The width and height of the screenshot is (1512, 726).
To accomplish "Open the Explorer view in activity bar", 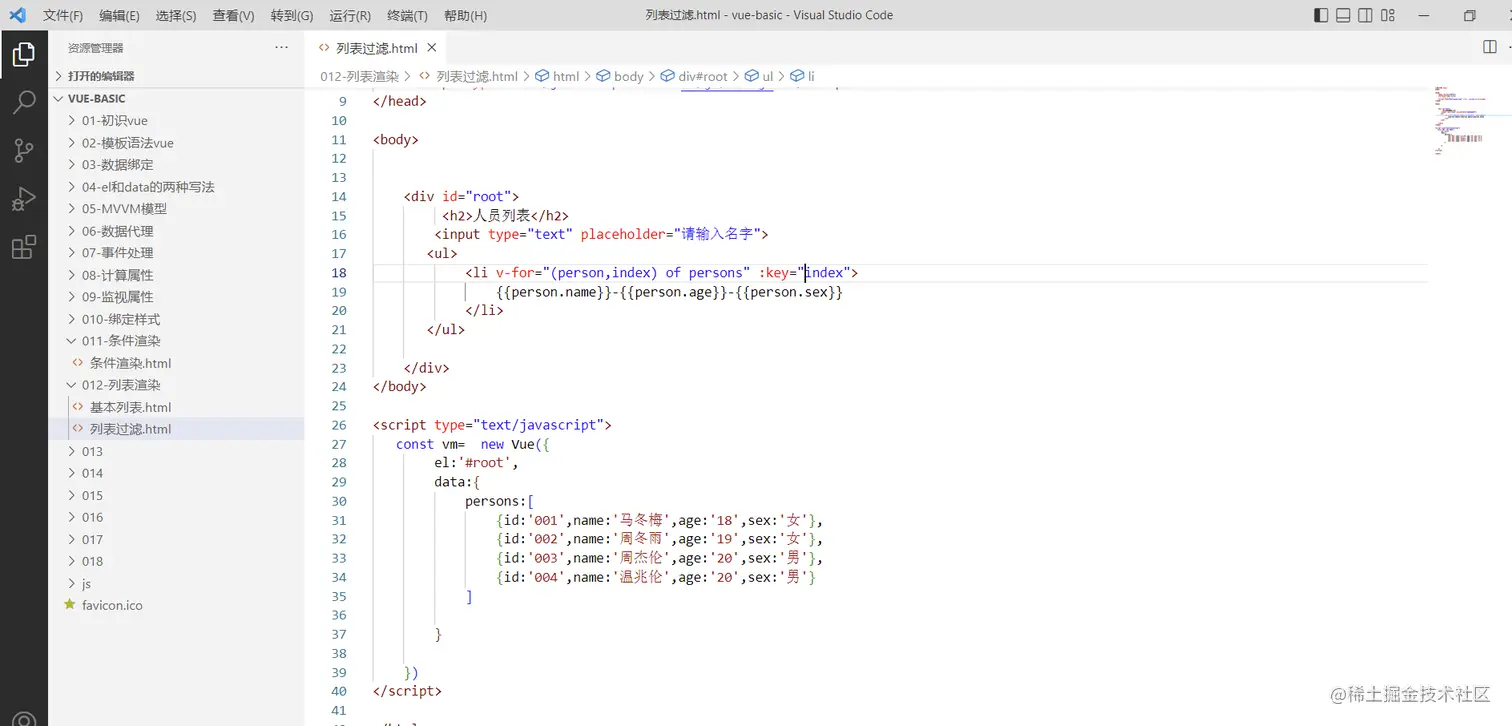I will (24, 54).
